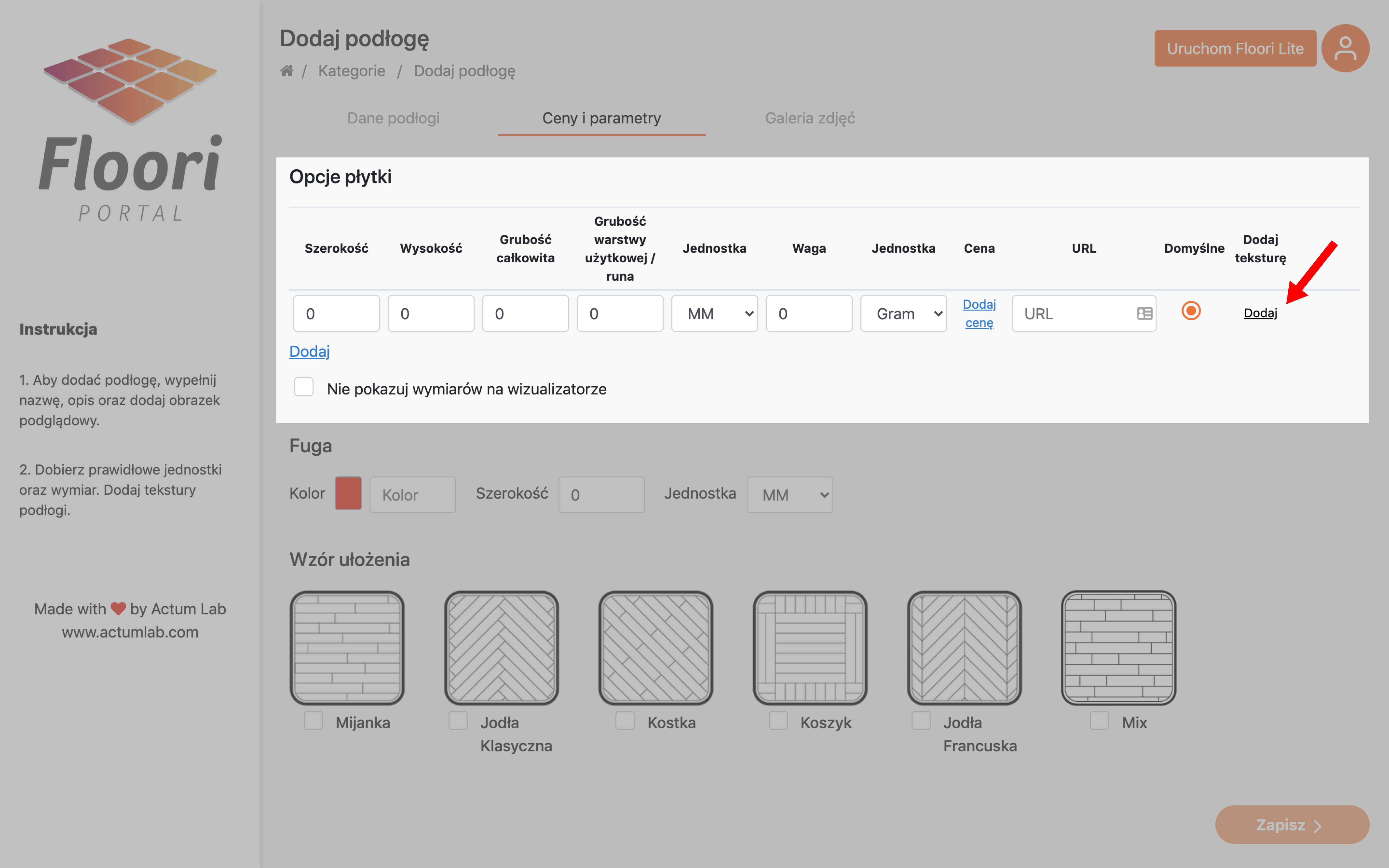Check the Jodła Francuska checkbox
Viewport: 1389px width, 868px height.
click(x=921, y=720)
